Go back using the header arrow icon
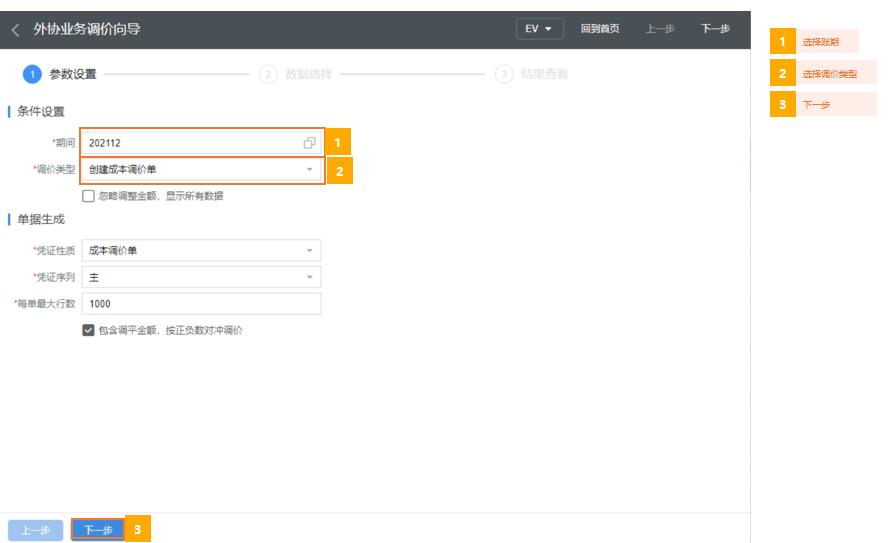 click(x=15, y=30)
